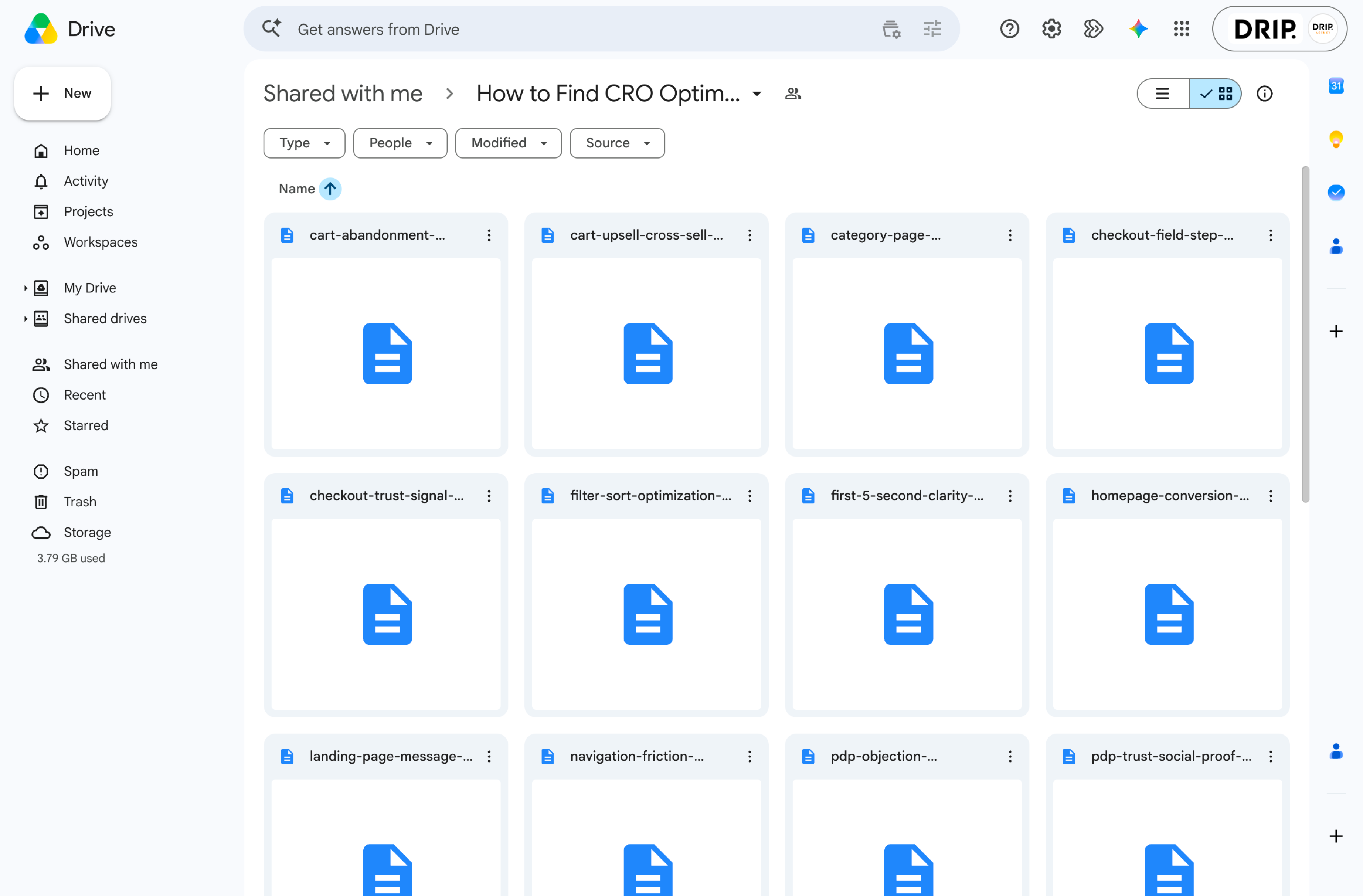This screenshot has width=1363, height=896.
Task: Open the Settings gear icon
Action: 1051,28
